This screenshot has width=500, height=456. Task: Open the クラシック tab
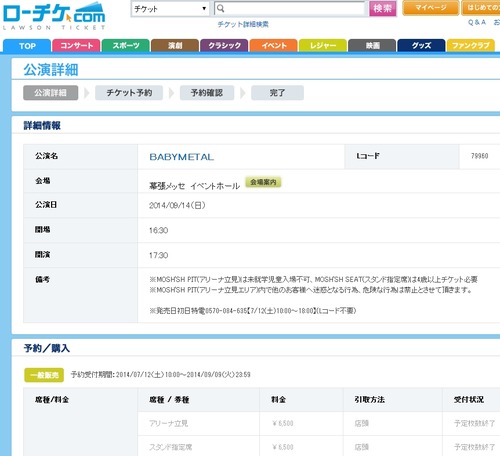click(x=224, y=46)
